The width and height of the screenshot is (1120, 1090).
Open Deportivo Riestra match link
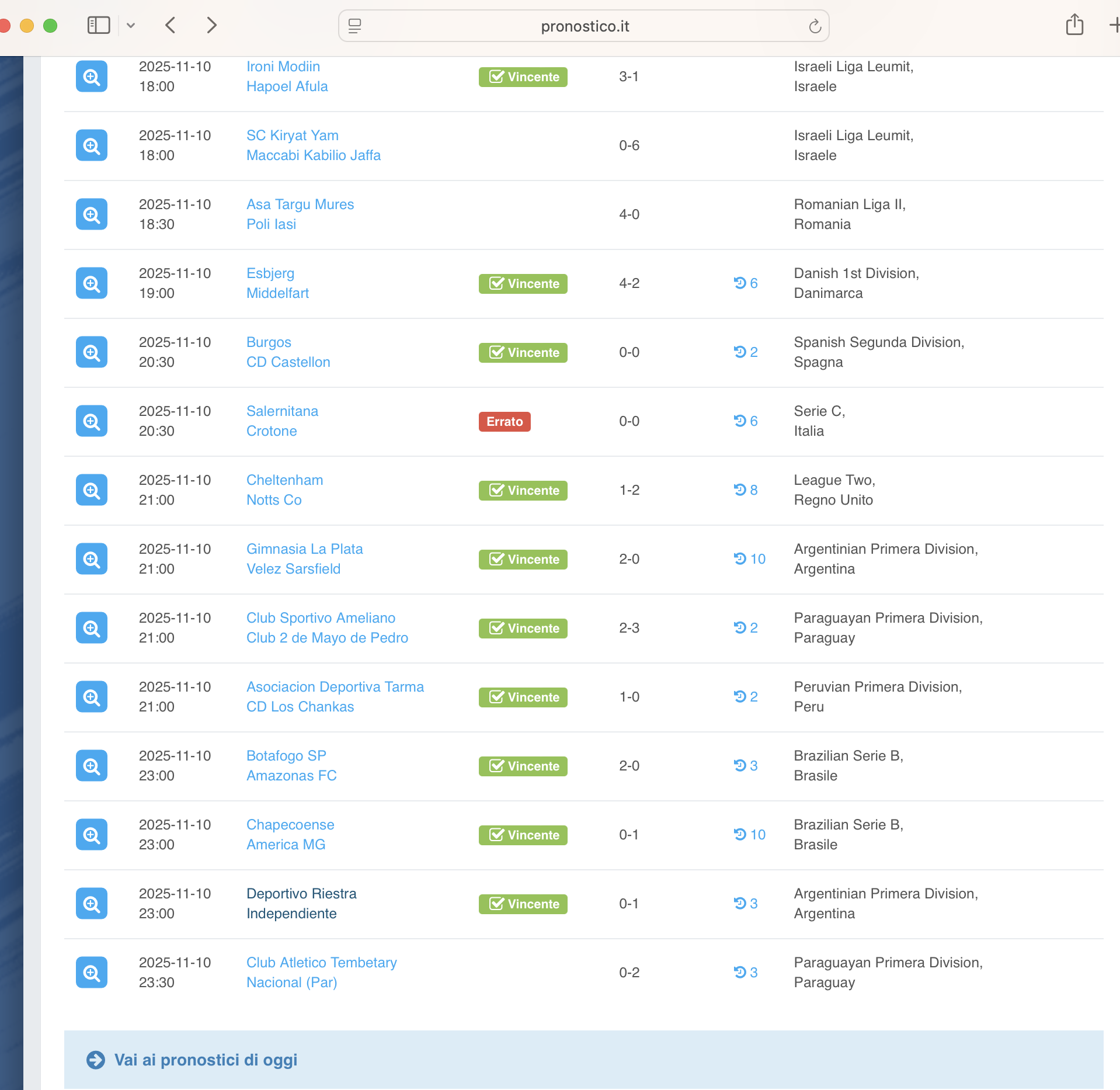tap(301, 894)
